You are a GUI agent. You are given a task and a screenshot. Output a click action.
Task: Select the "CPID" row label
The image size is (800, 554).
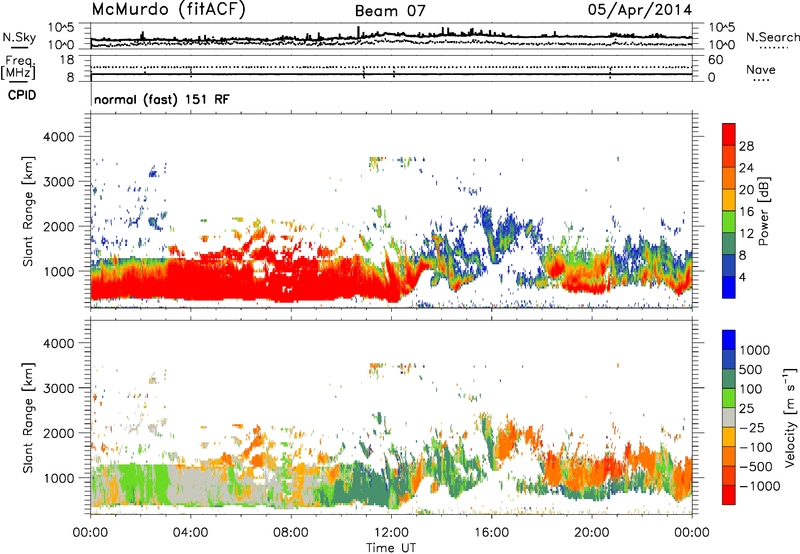pyautogui.click(x=22, y=95)
